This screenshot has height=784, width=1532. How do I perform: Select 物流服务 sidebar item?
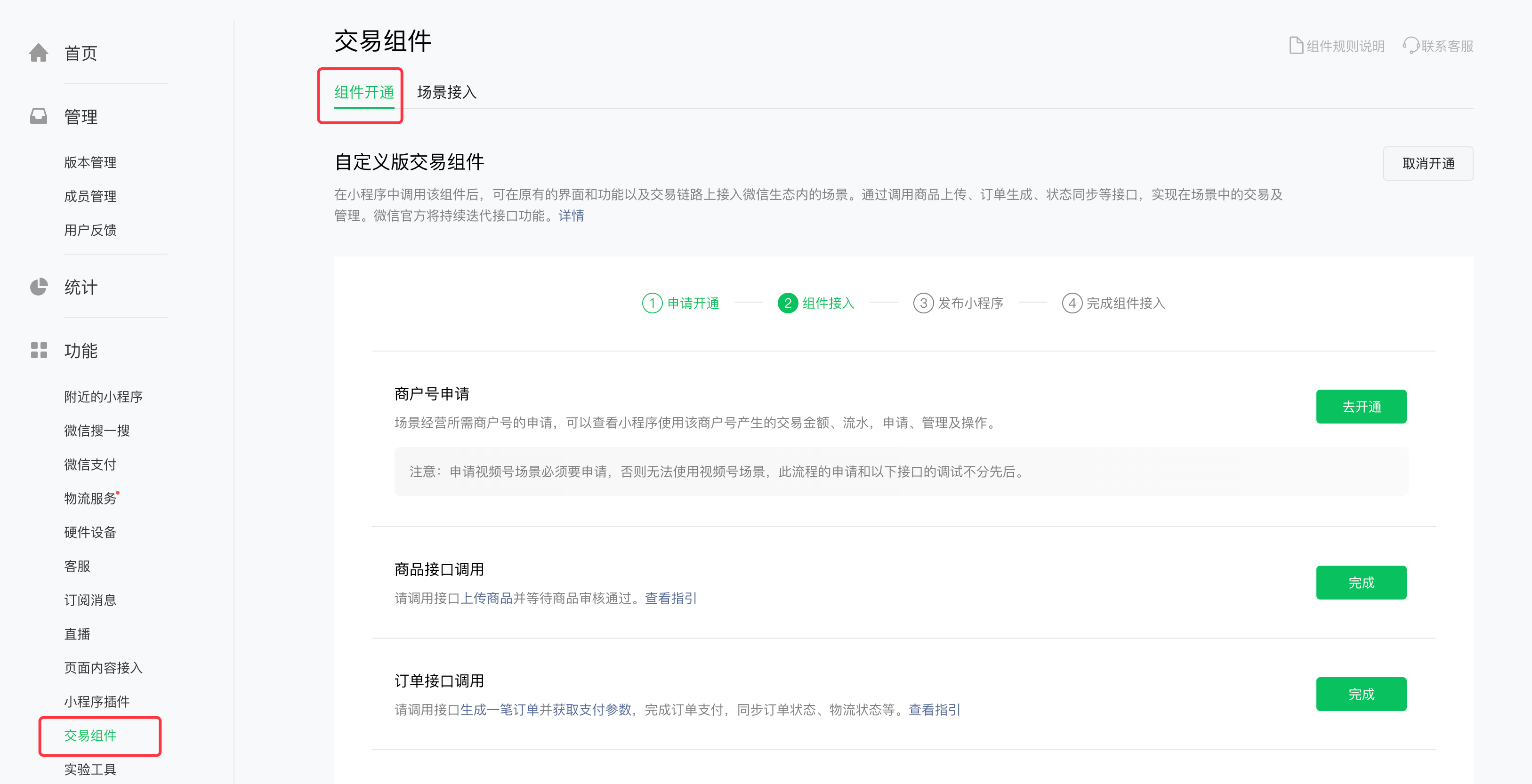tap(90, 498)
